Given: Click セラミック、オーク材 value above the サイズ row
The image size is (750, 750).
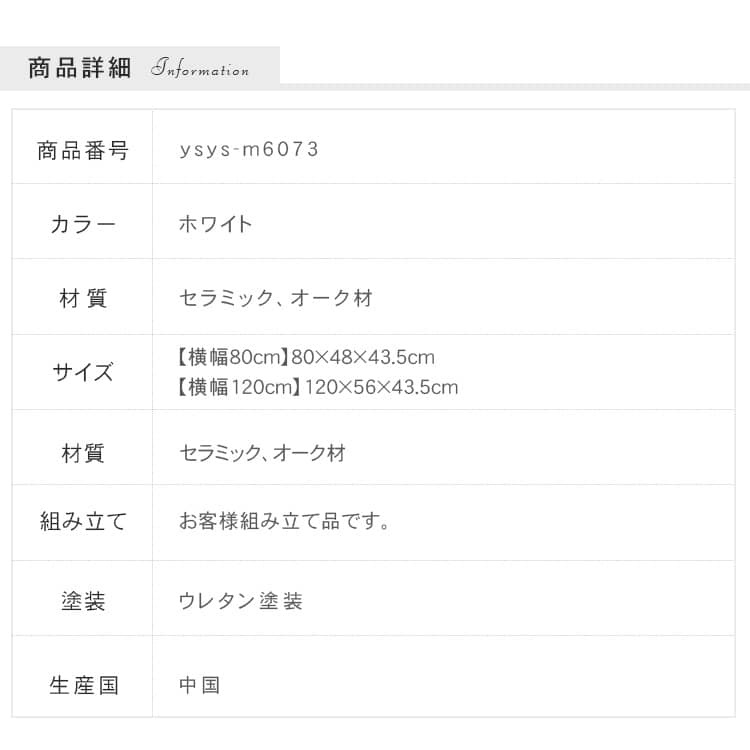Looking at the screenshot, I should click(x=276, y=298).
